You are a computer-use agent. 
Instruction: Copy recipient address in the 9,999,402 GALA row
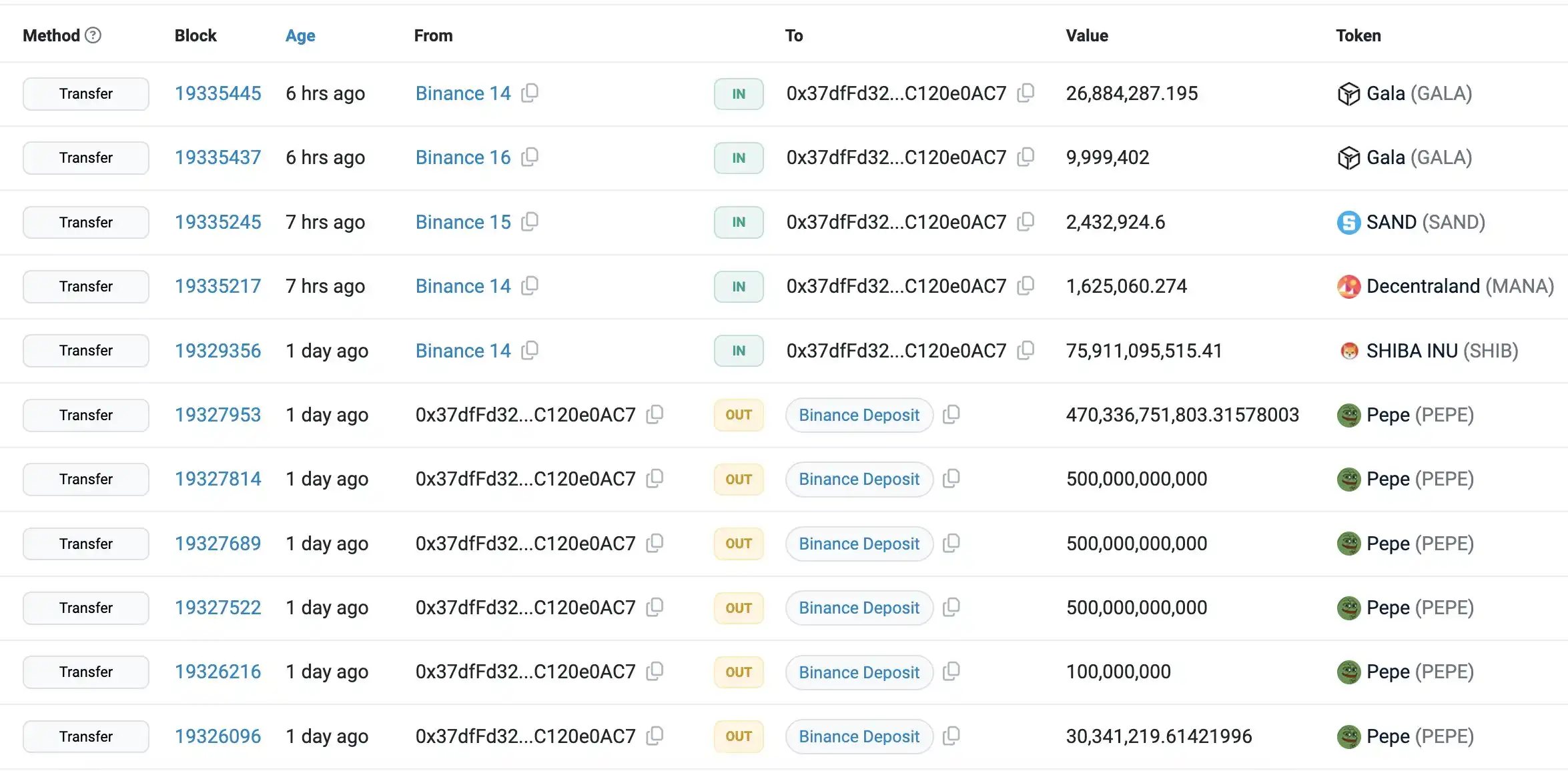pyautogui.click(x=1026, y=157)
